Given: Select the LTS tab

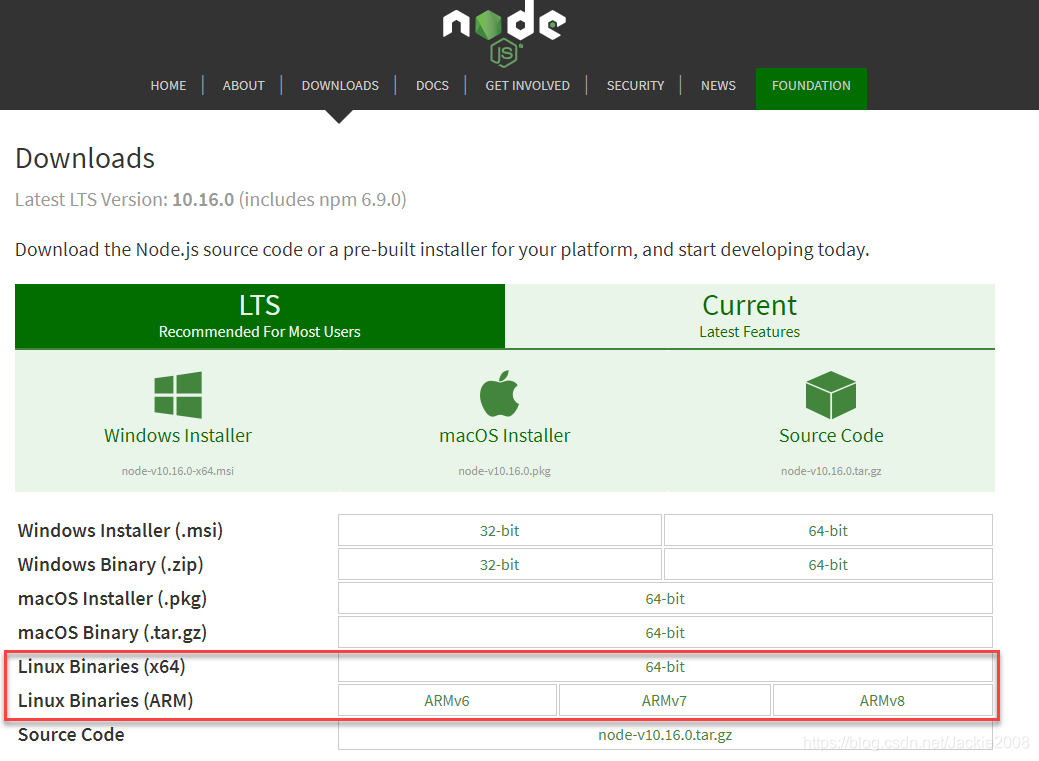Looking at the screenshot, I should point(260,316).
